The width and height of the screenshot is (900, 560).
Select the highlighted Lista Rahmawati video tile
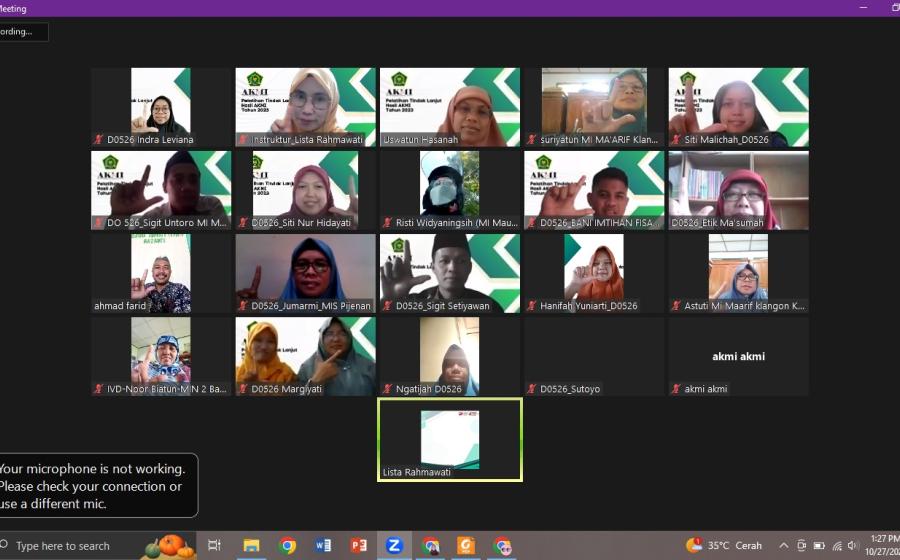(450, 439)
